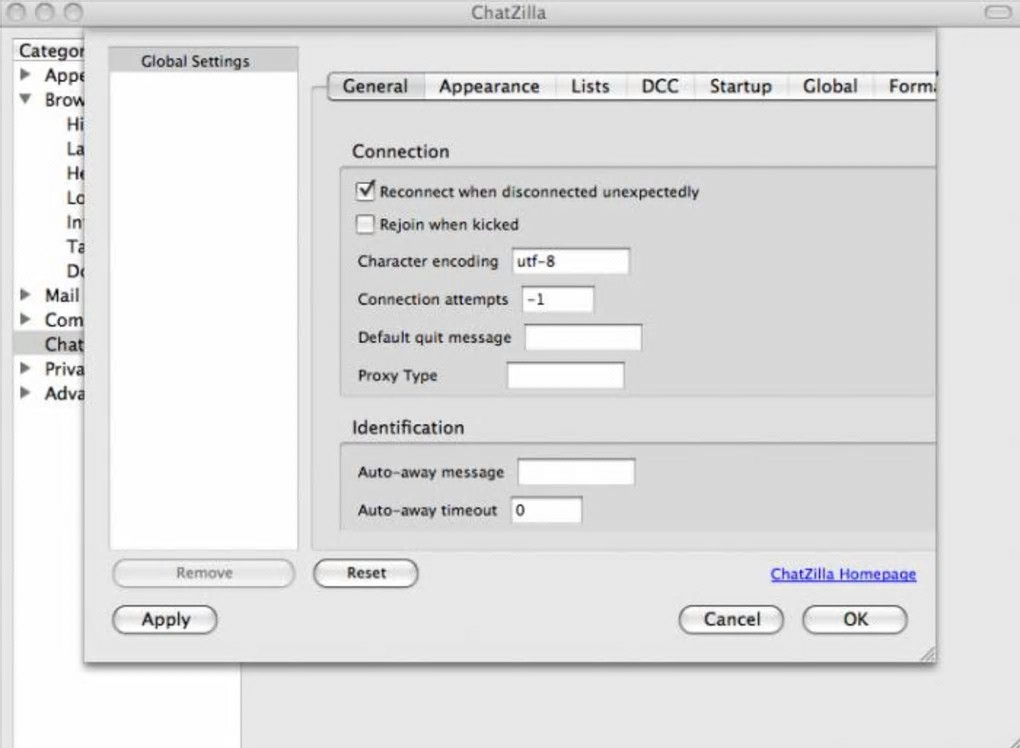Click the Apply button

(x=165, y=619)
